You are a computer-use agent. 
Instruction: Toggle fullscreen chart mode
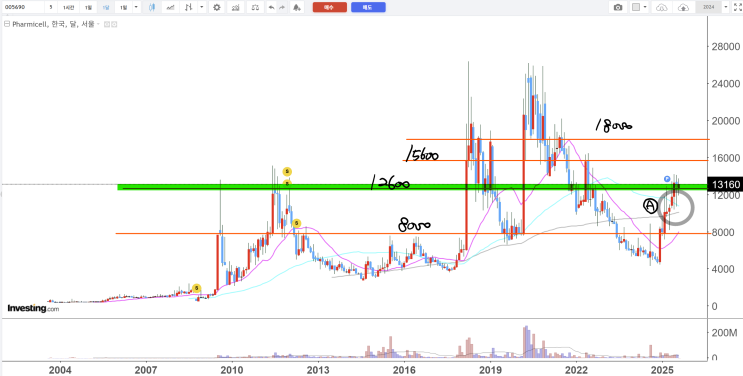(737, 8)
